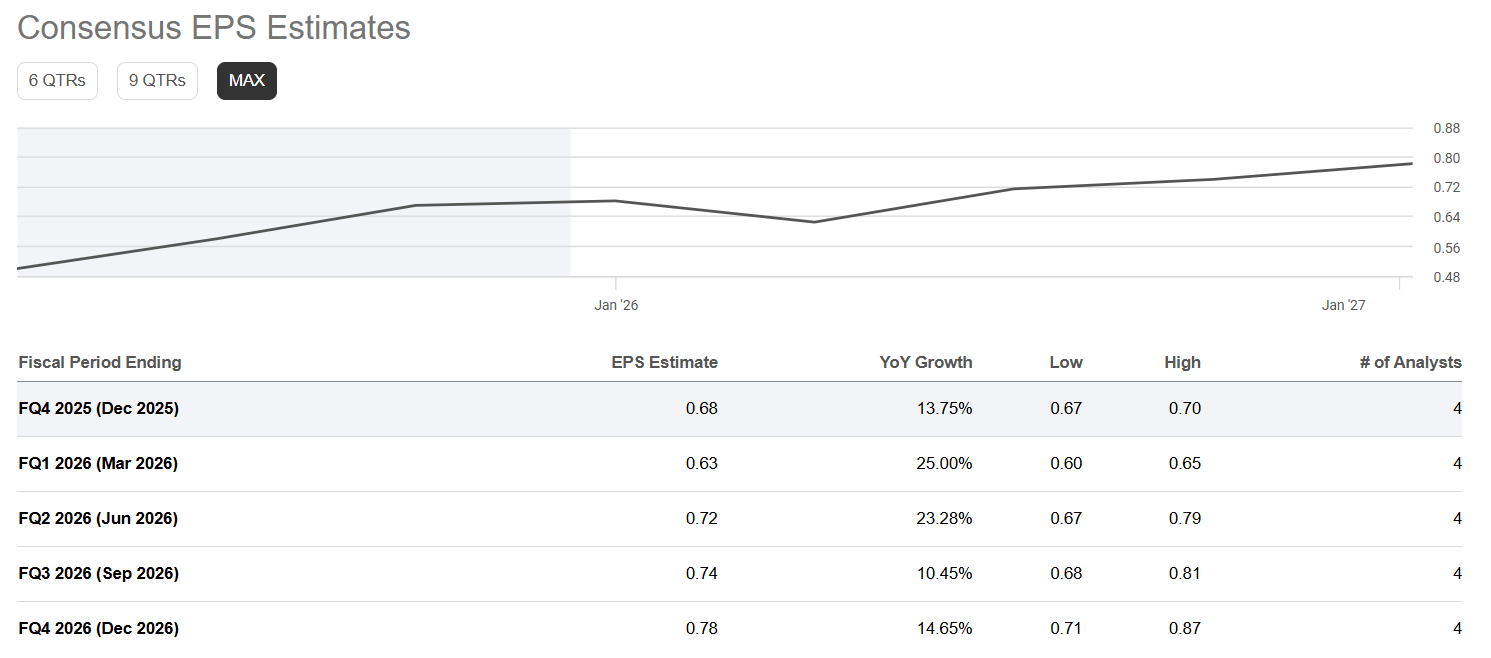The image size is (1491, 658).
Task: Click the 25.00% YoY growth value
Action: coord(944,463)
